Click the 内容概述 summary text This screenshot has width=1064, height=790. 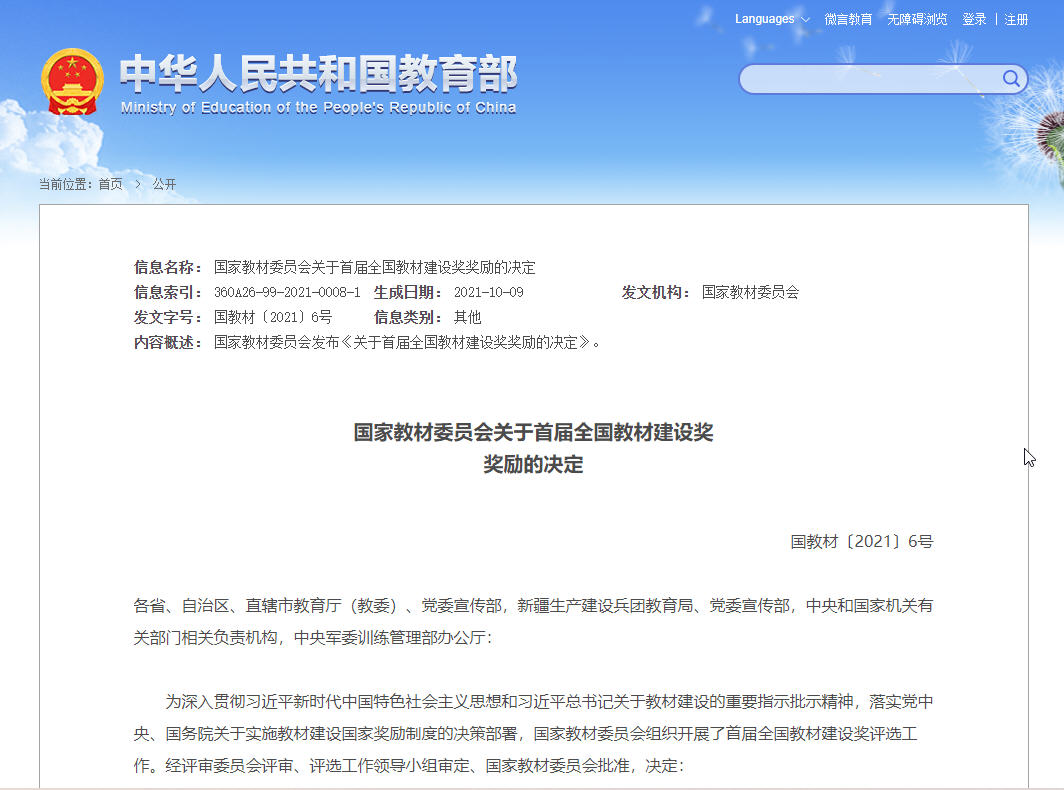coord(407,342)
